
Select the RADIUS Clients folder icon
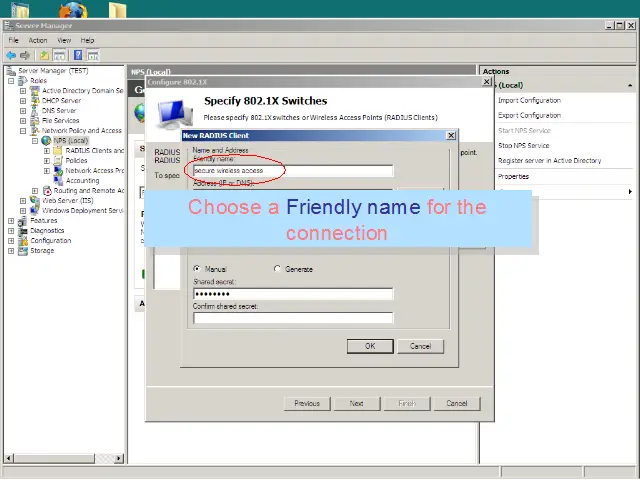(x=58, y=151)
